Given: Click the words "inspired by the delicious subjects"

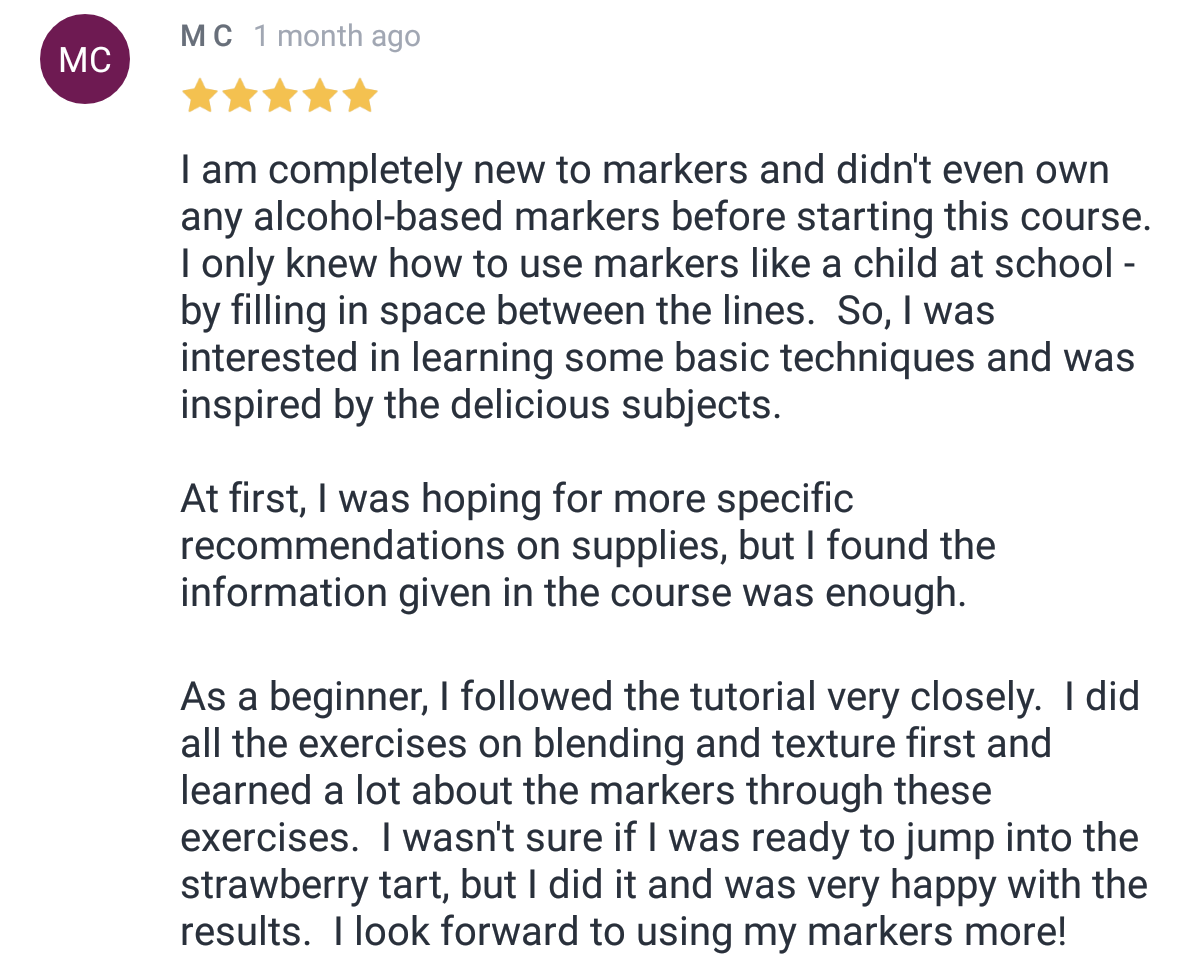Looking at the screenshot, I should [480, 405].
